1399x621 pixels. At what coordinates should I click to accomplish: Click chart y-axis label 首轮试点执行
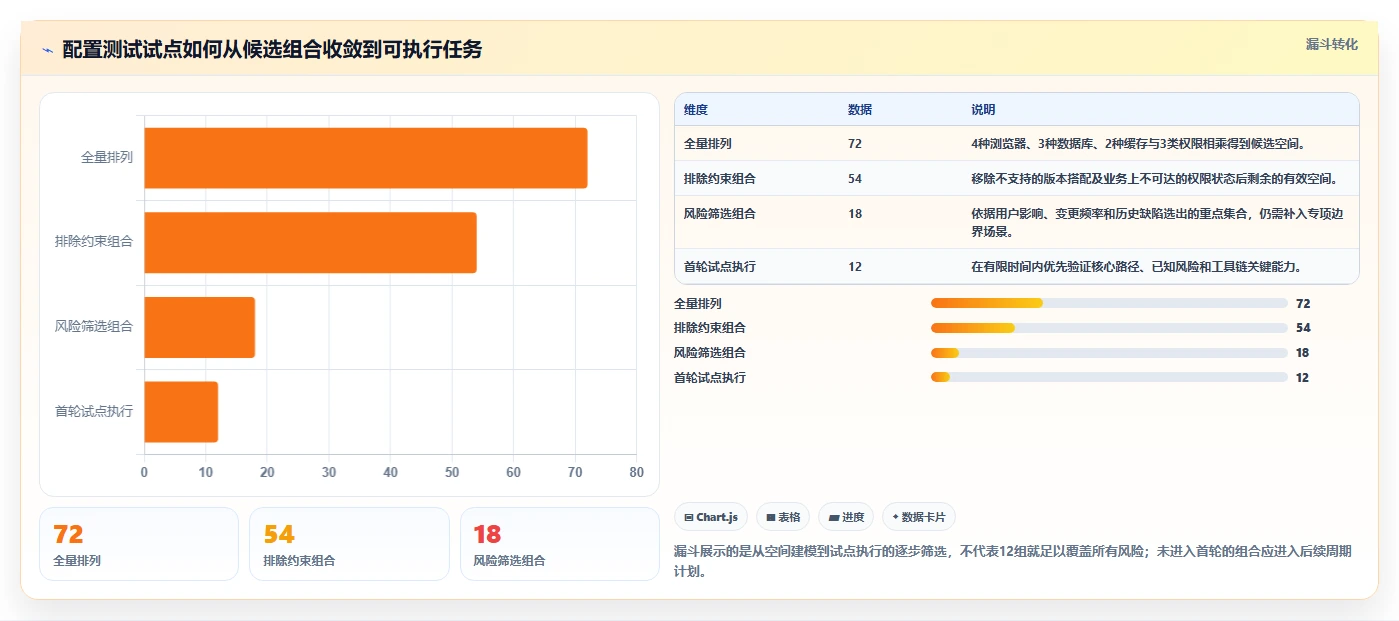94,411
